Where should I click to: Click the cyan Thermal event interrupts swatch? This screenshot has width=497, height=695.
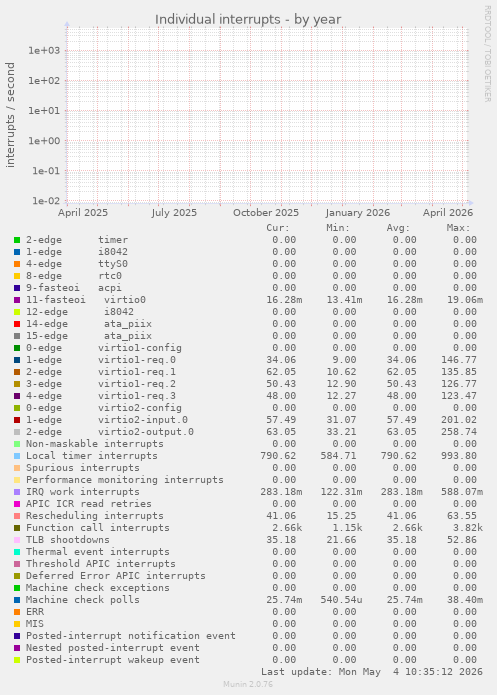pos(17,552)
